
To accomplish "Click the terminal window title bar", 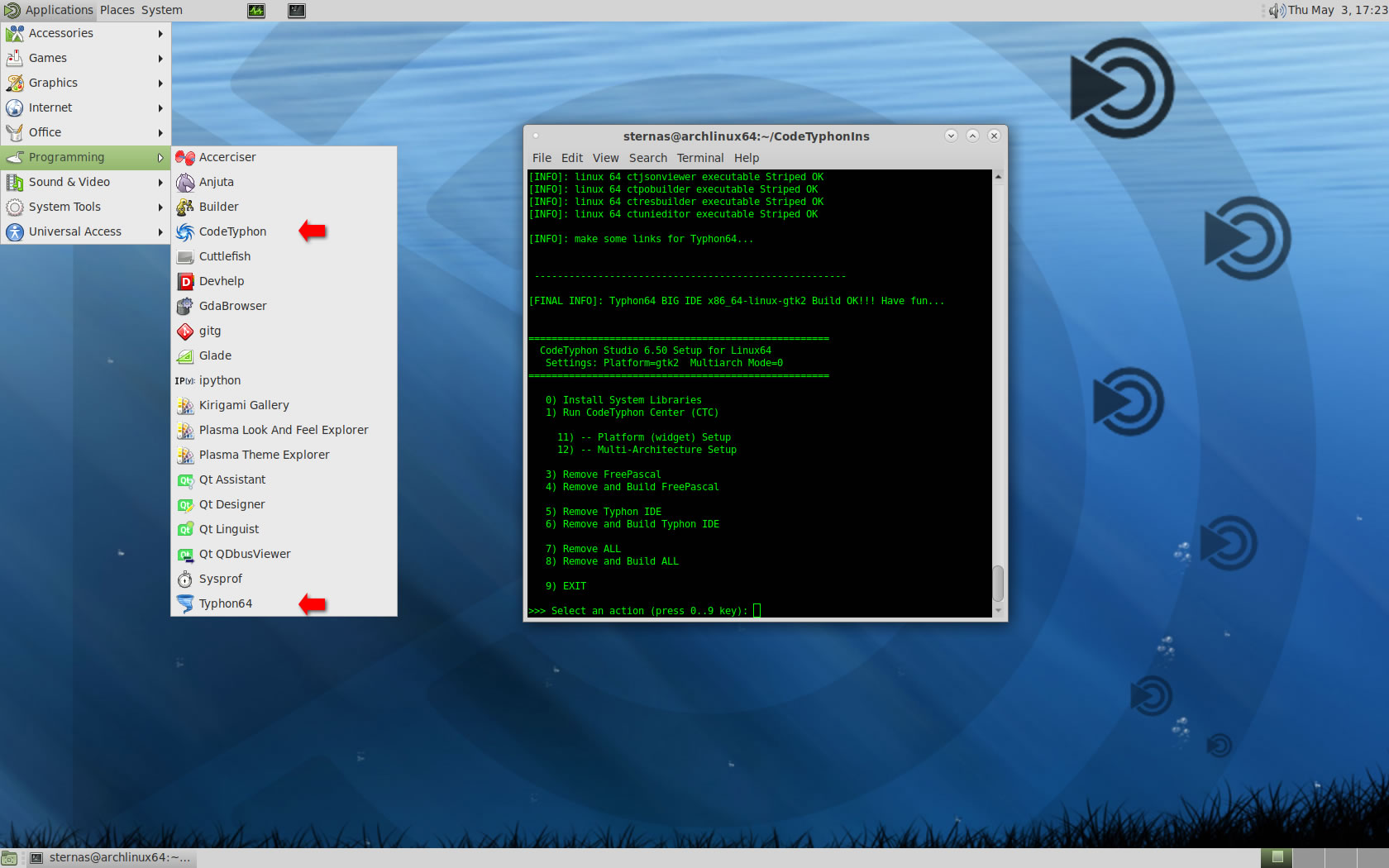I will pos(746,136).
